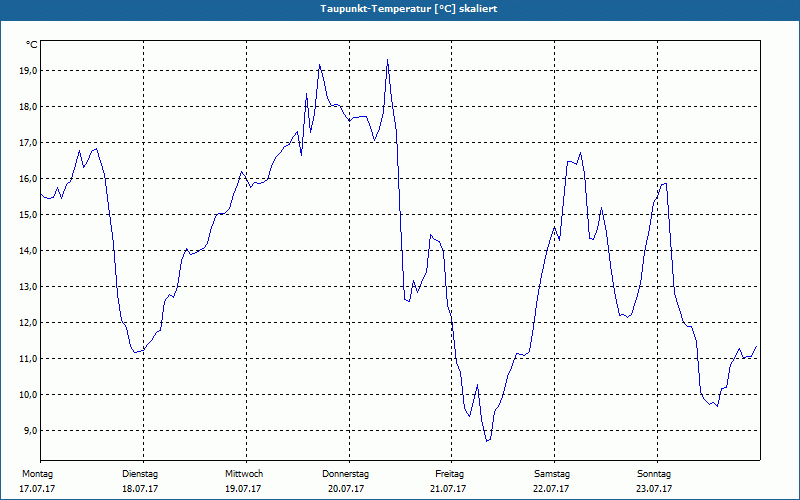The height and width of the screenshot is (500, 800).
Task: Click the '13,0' y-axis label
Action: [29, 287]
